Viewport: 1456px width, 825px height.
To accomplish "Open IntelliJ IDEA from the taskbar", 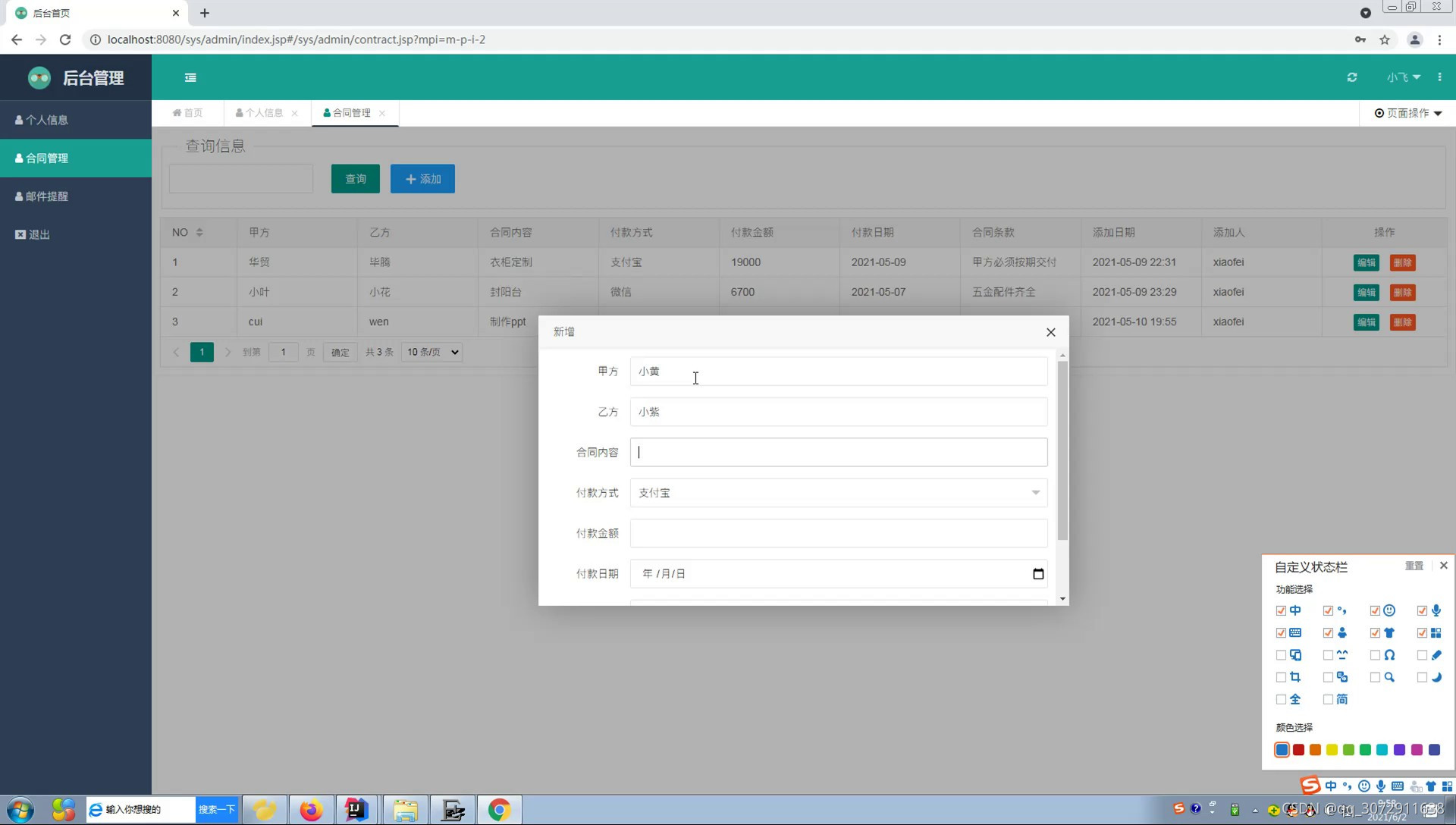I will 356,810.
